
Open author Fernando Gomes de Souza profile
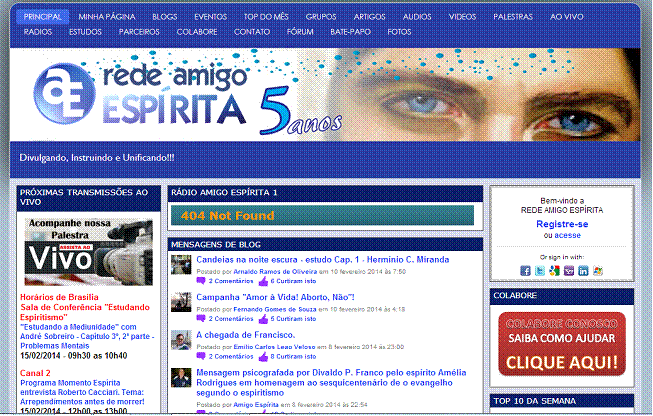tap(275, 309)
